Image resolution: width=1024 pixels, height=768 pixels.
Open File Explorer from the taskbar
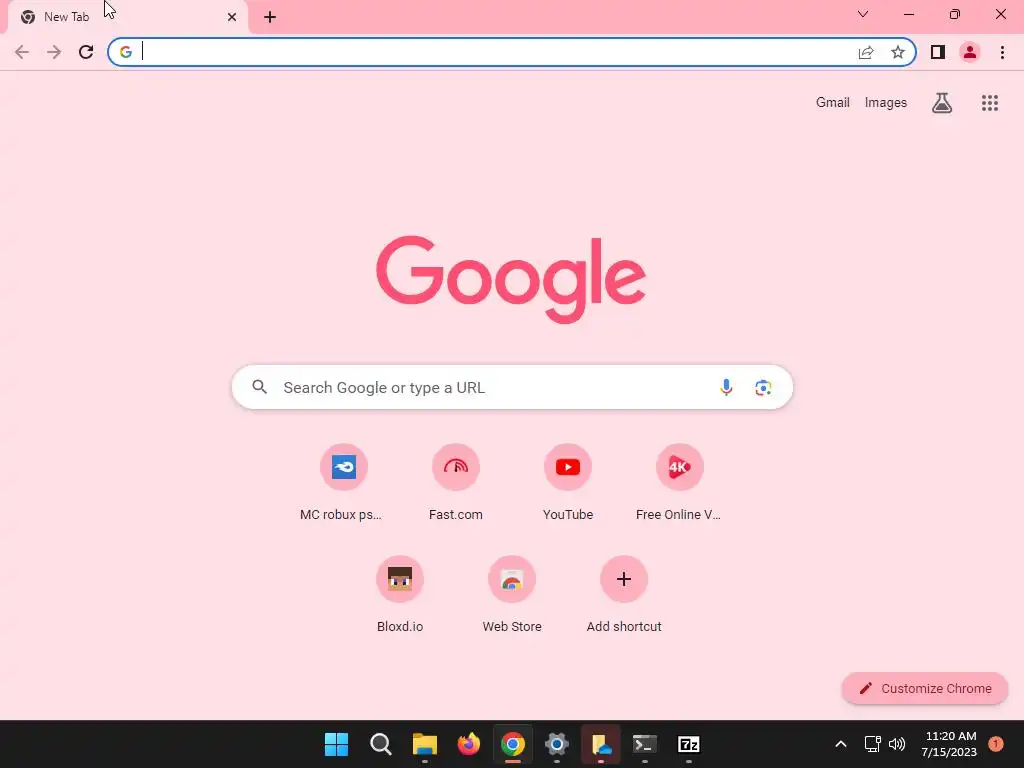pos(424,744)
